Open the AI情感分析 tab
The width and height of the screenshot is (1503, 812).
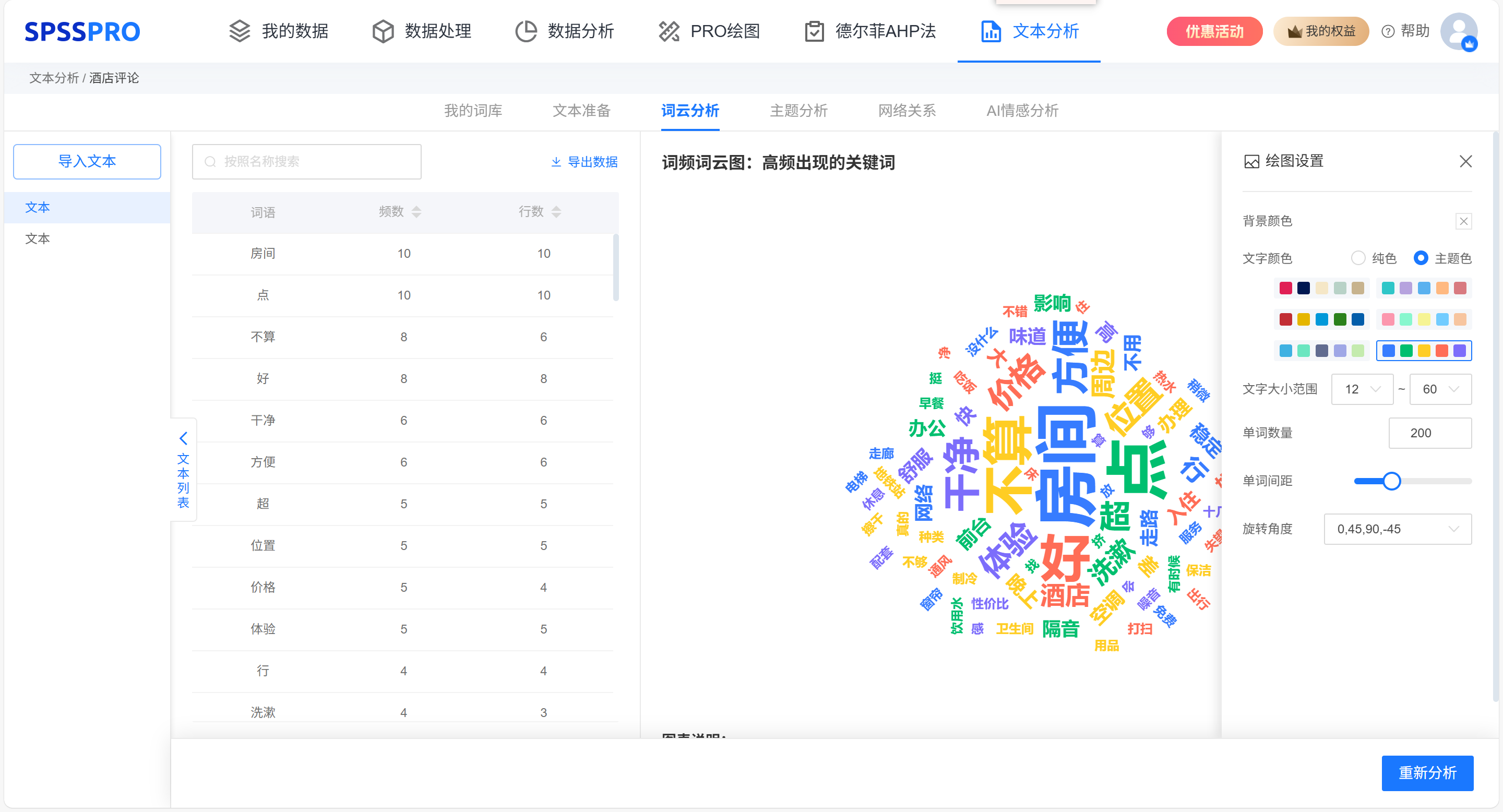coord(1022,110)
